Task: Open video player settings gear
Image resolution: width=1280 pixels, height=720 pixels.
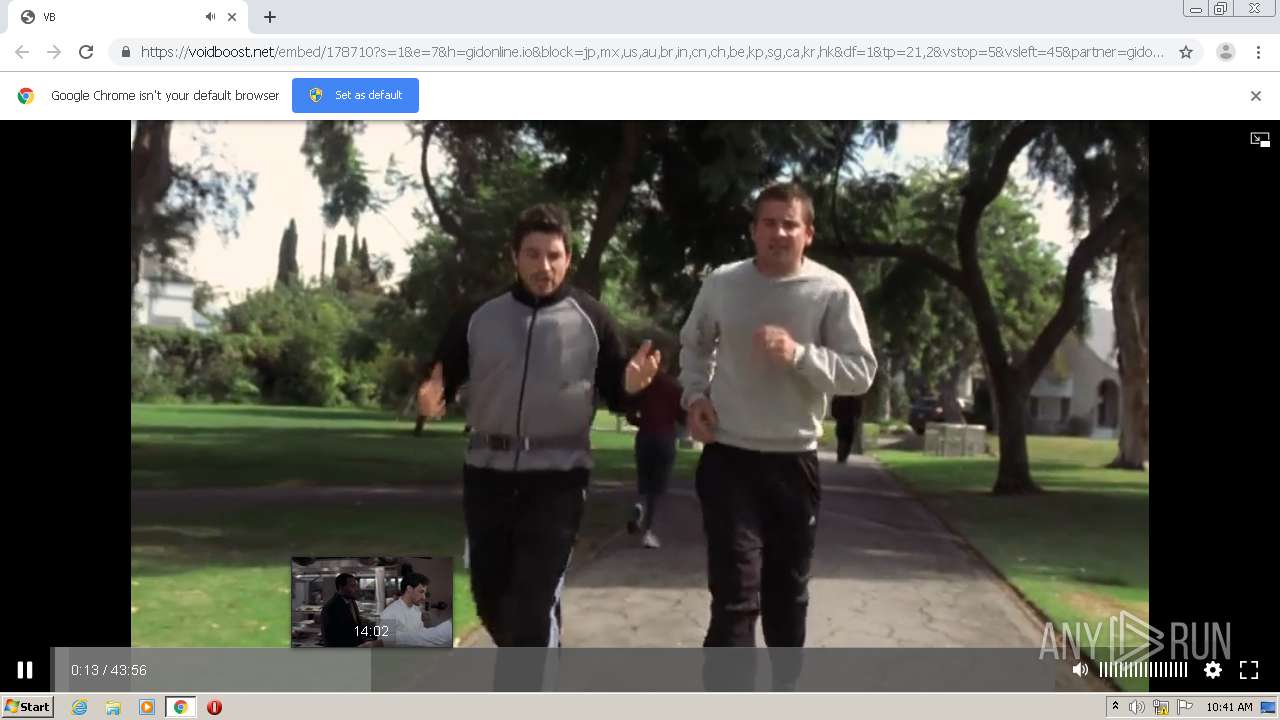Action: pos(1213,670)
